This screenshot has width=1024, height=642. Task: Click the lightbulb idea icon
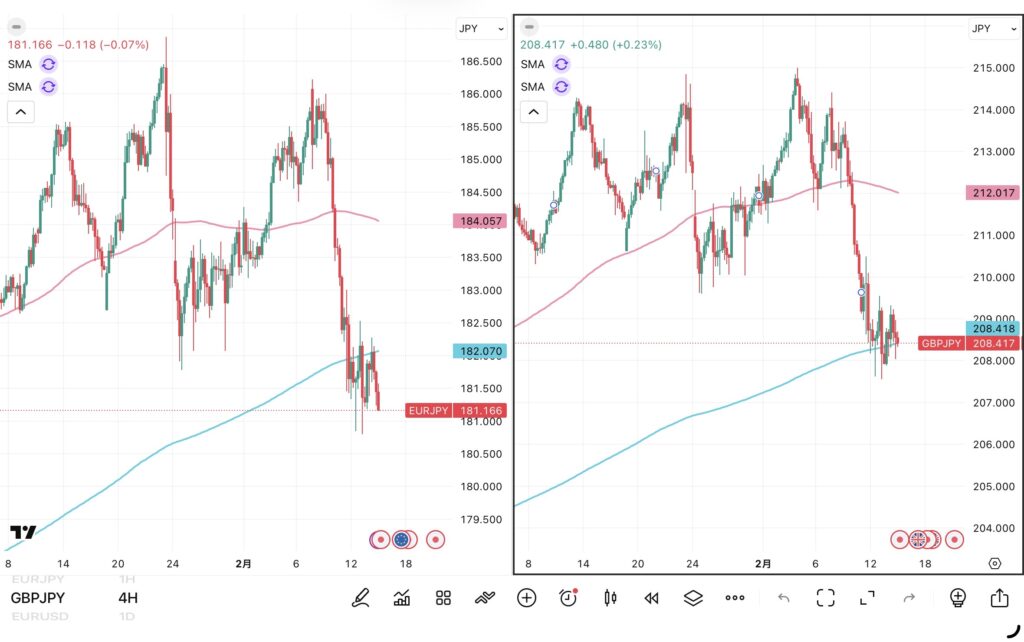pos(957,598)
